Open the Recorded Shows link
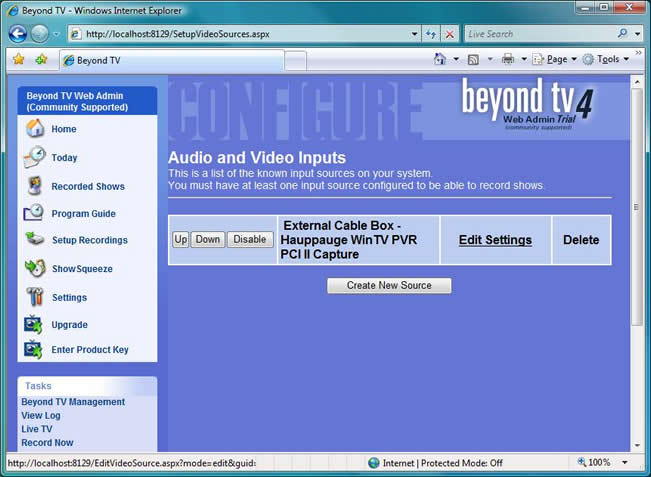 88,186
